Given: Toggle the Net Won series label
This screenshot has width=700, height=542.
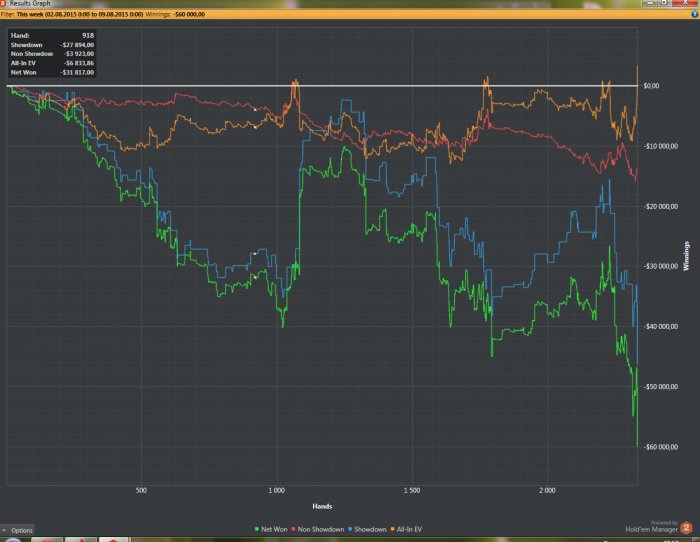Looking at the screenshot, I should [275, 529].
